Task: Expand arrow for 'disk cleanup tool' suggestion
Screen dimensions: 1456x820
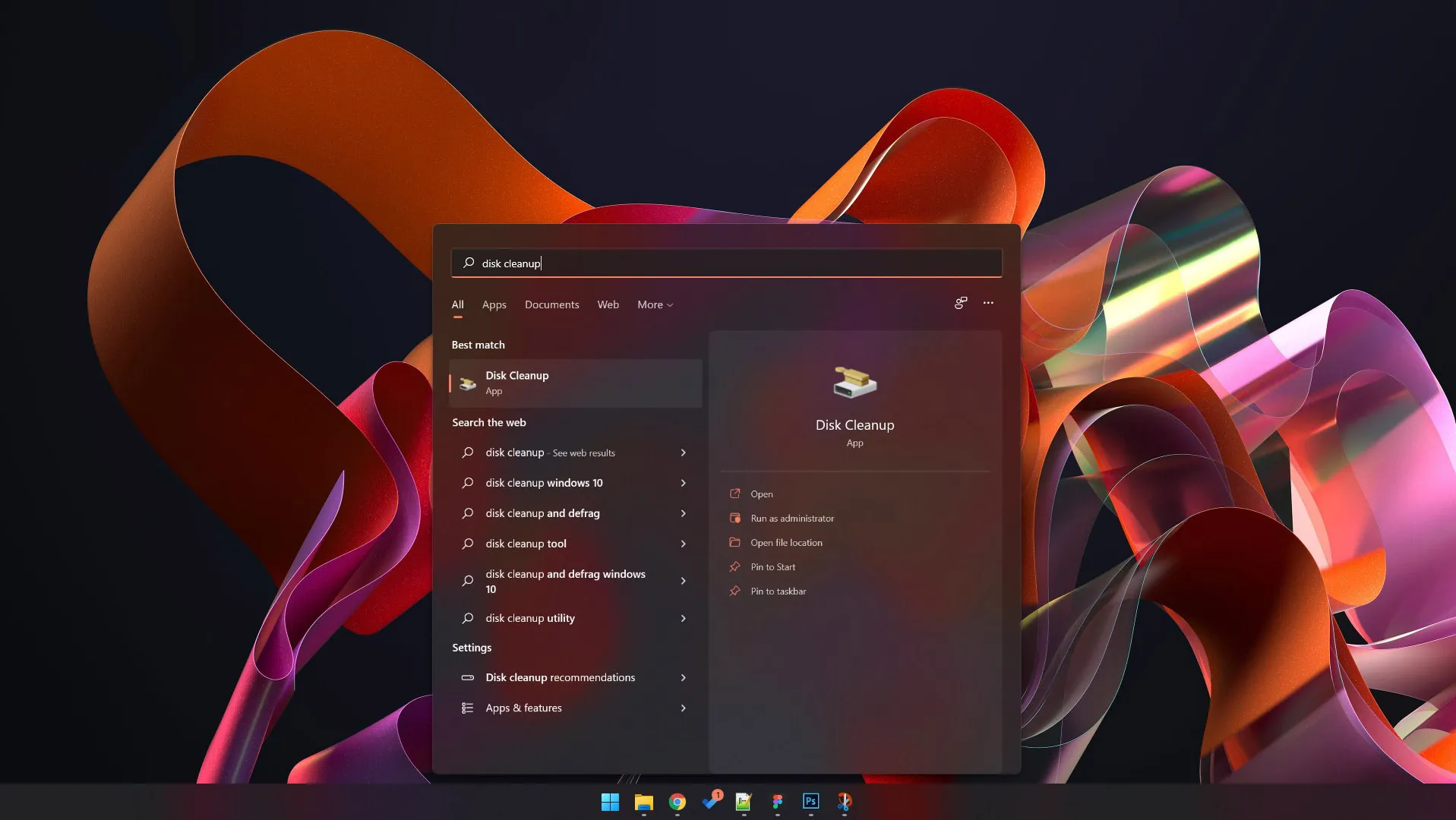Action: [683, 544]
